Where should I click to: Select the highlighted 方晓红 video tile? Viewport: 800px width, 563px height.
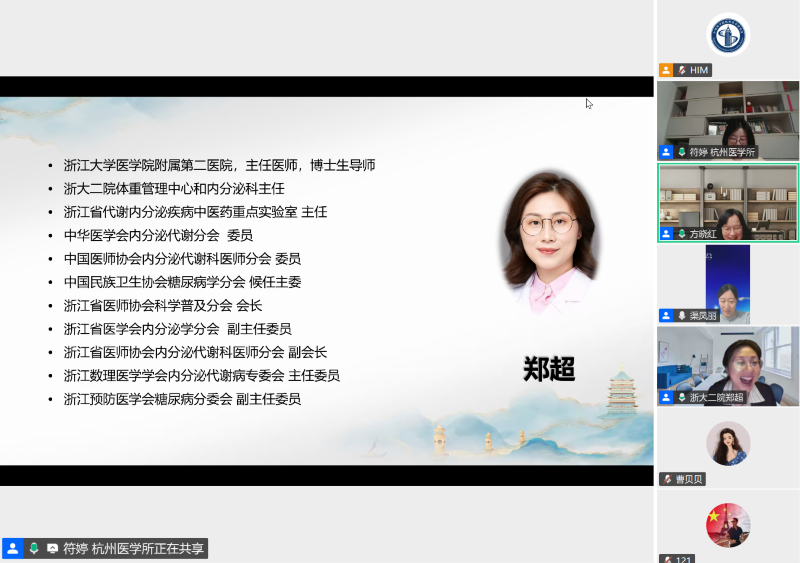coord(727,198)
